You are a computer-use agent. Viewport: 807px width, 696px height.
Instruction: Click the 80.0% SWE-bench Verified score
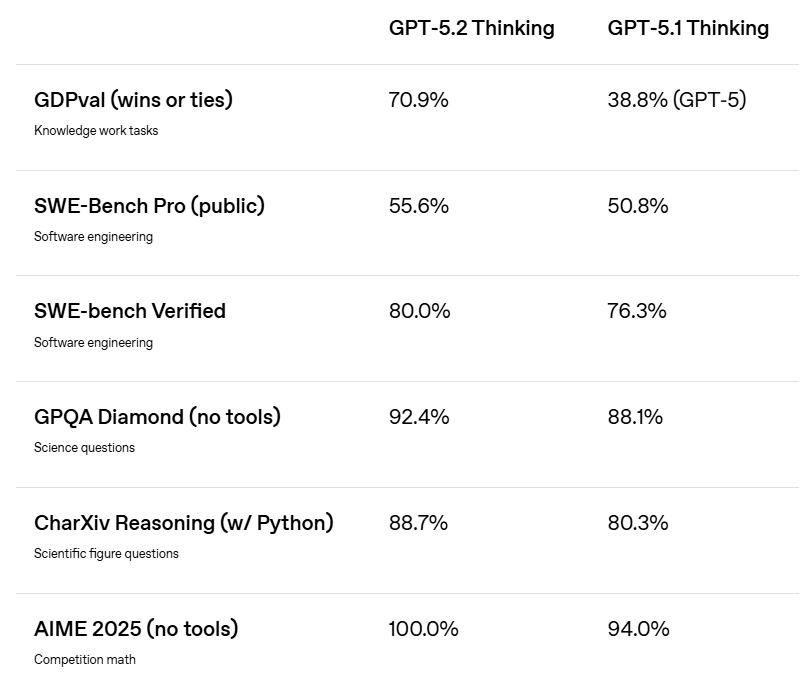coord(419,311)
